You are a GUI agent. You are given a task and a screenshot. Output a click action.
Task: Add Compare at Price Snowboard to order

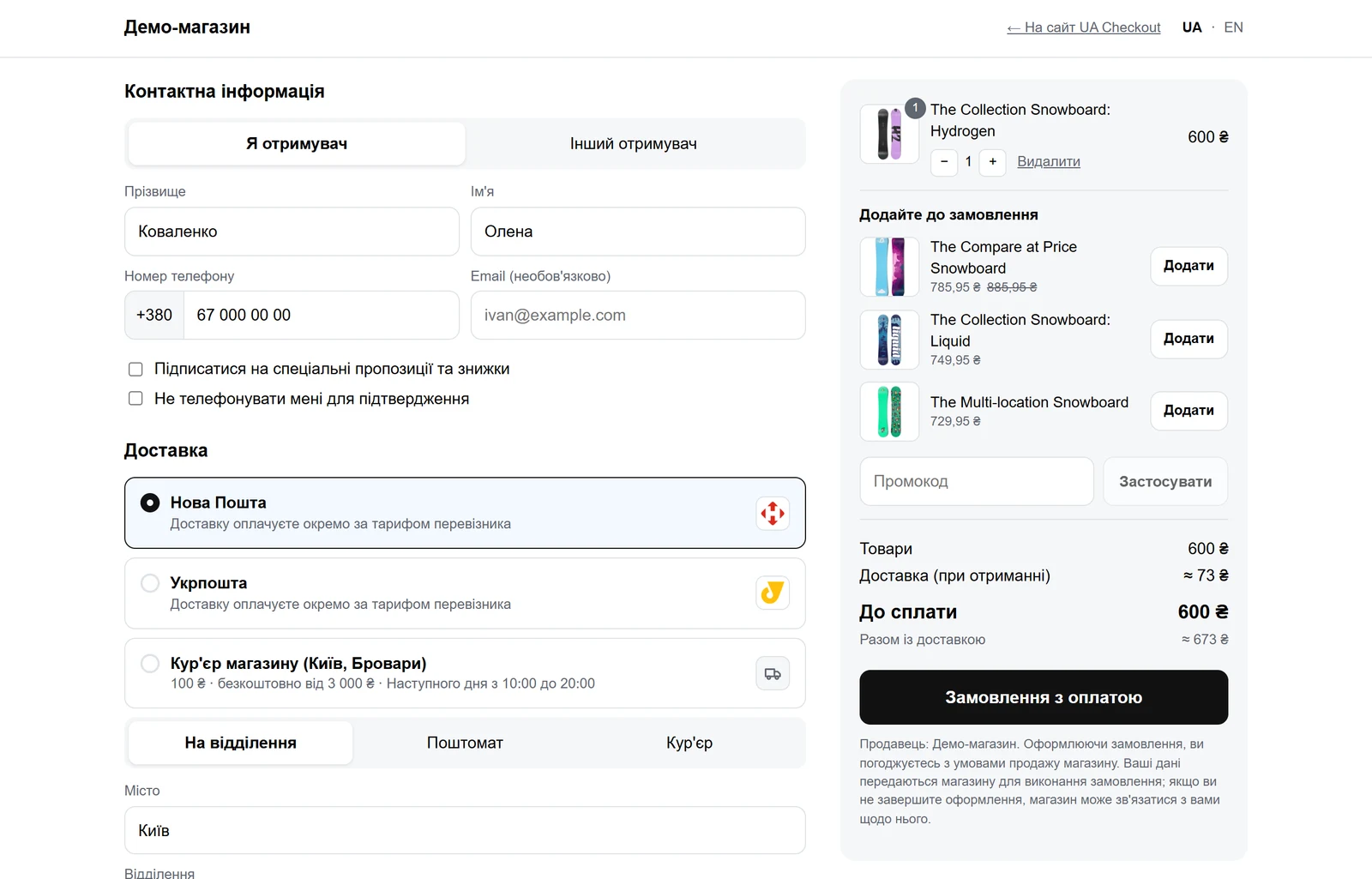(x=1188, y=266)
